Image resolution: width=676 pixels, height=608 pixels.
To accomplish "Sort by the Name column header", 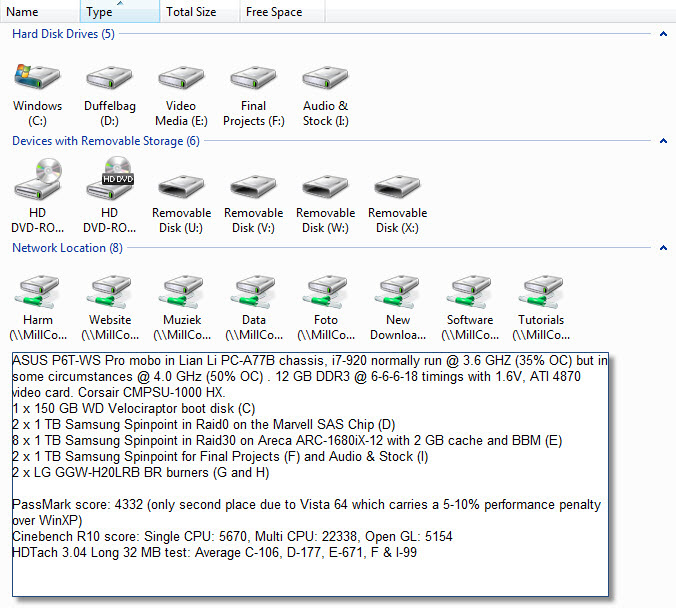I will [x=23, y=12].
